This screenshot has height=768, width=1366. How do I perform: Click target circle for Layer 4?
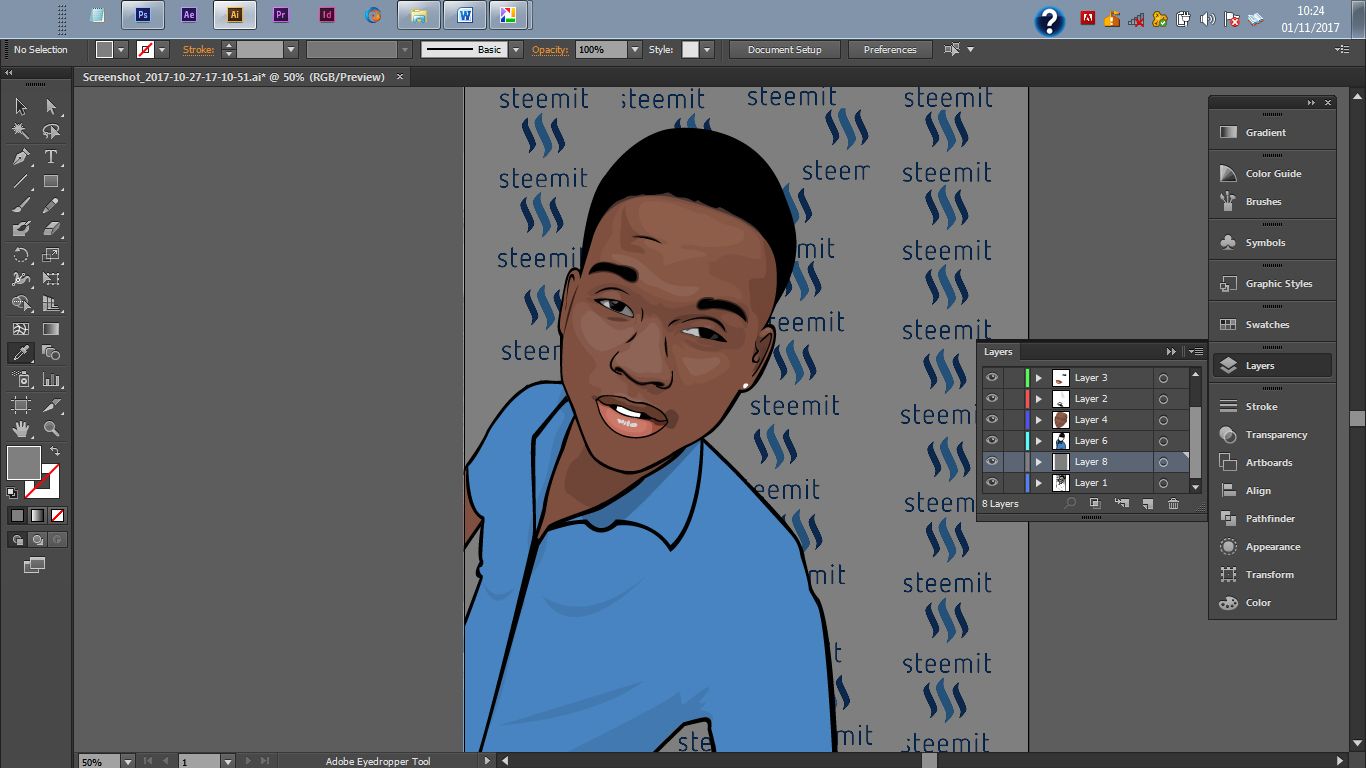[1163, 420]
